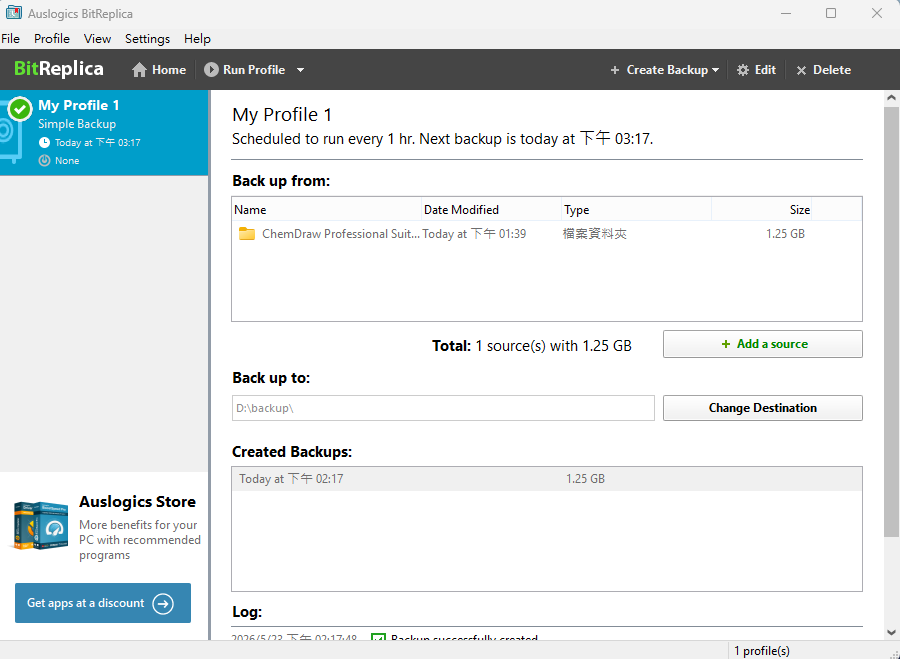
Task: Click the Delete X icon
Action: 801,70
